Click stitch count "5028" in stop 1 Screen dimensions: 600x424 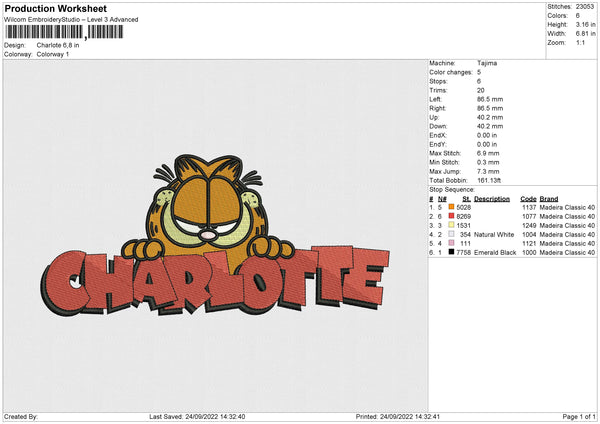click(463, 207)
